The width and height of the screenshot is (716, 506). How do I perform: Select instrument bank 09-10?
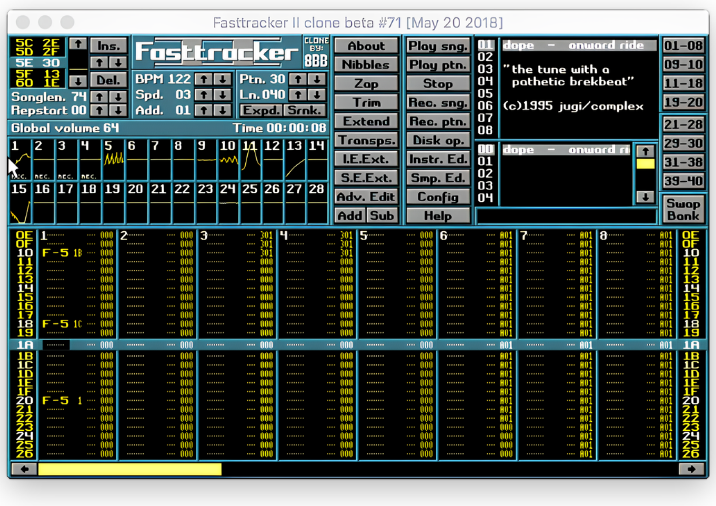[x=683, y=64]
